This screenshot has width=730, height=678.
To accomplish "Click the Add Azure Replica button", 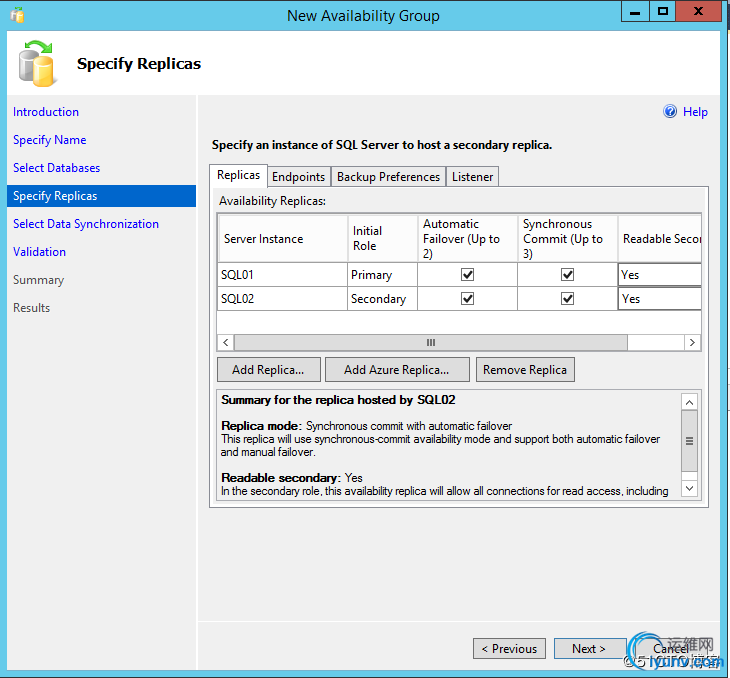I will [x=397, y=370].
